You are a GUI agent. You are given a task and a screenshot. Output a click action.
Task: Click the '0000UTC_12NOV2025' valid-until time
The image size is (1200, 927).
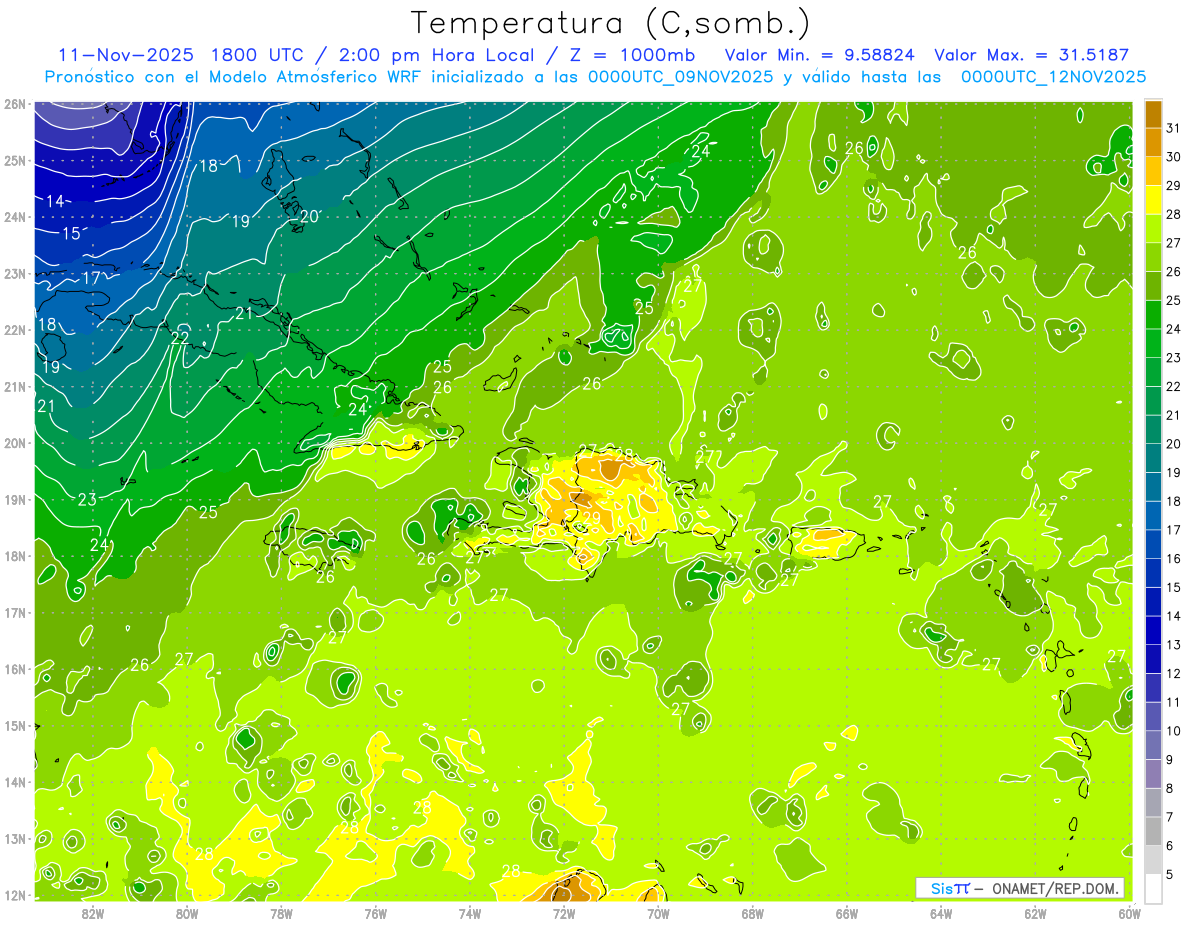tap(1053, 77)
